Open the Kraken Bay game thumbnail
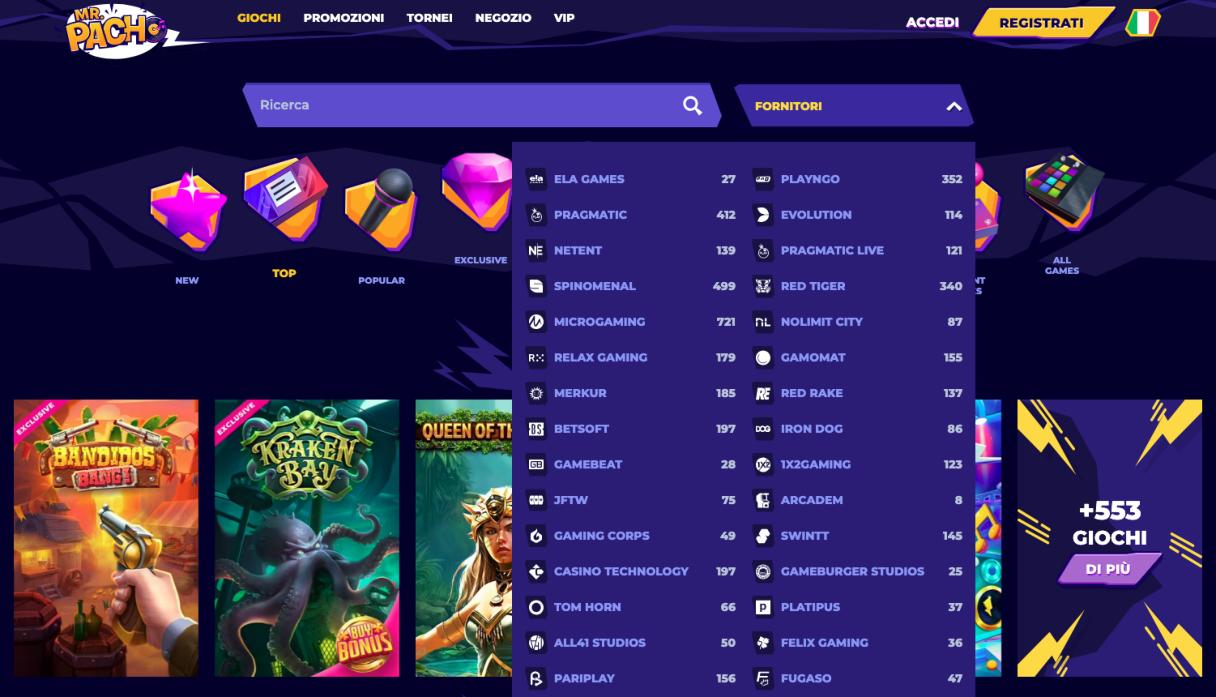The image size is (1216, 697). coord(306,538)
